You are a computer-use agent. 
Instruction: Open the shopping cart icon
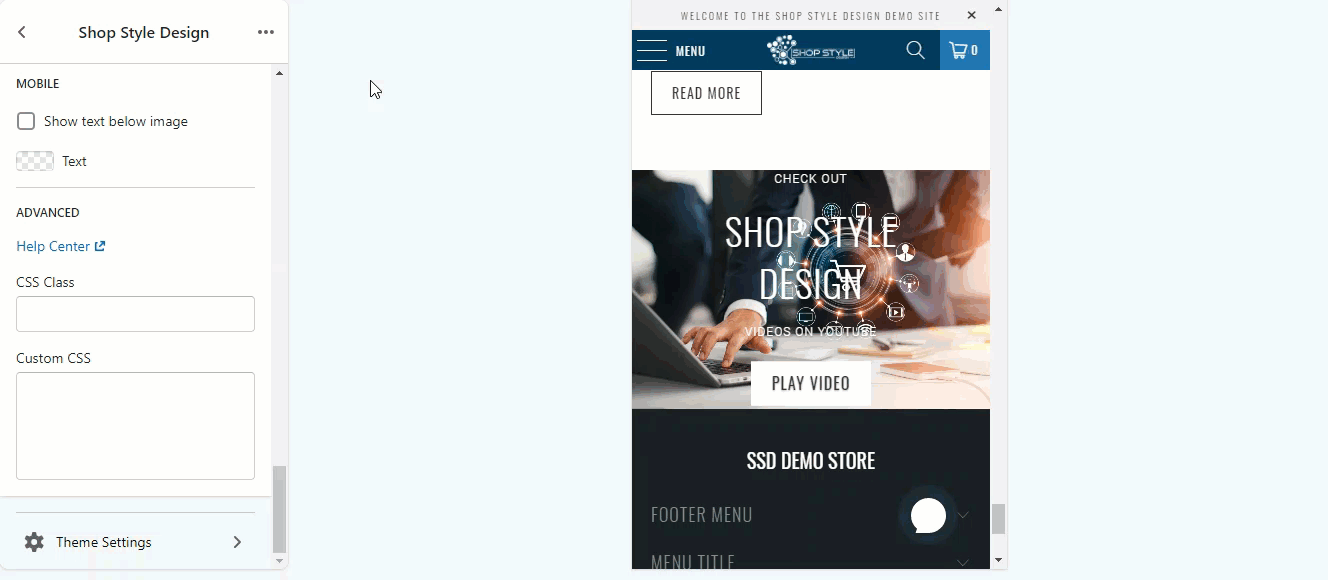point(964,50)
